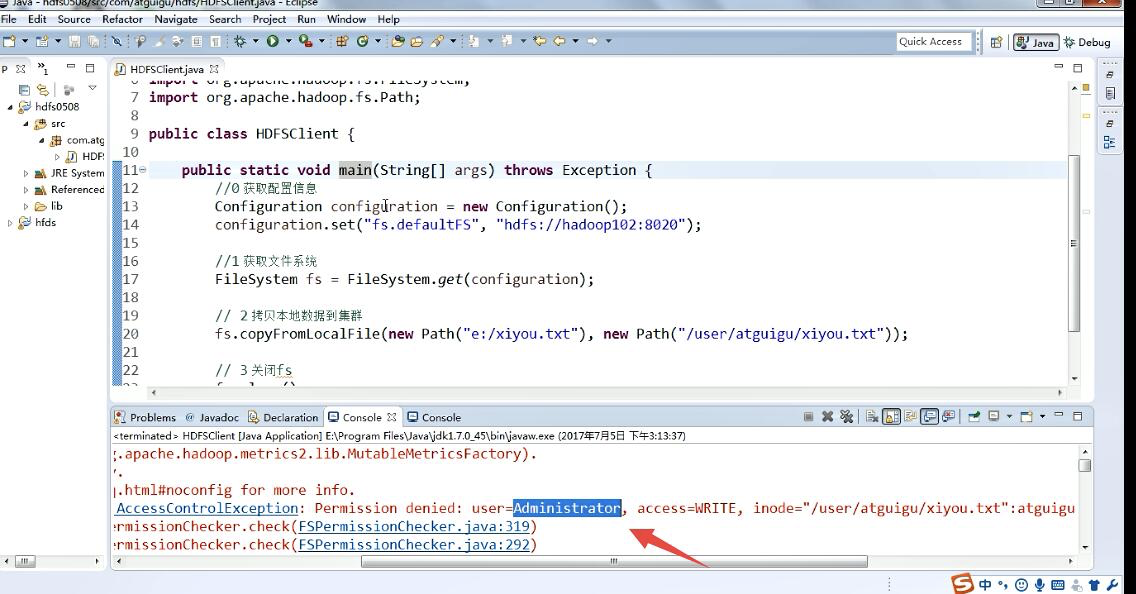Toggle fold marker at line 11
The width and height of the screenshot is (1136, 594).
143,170
